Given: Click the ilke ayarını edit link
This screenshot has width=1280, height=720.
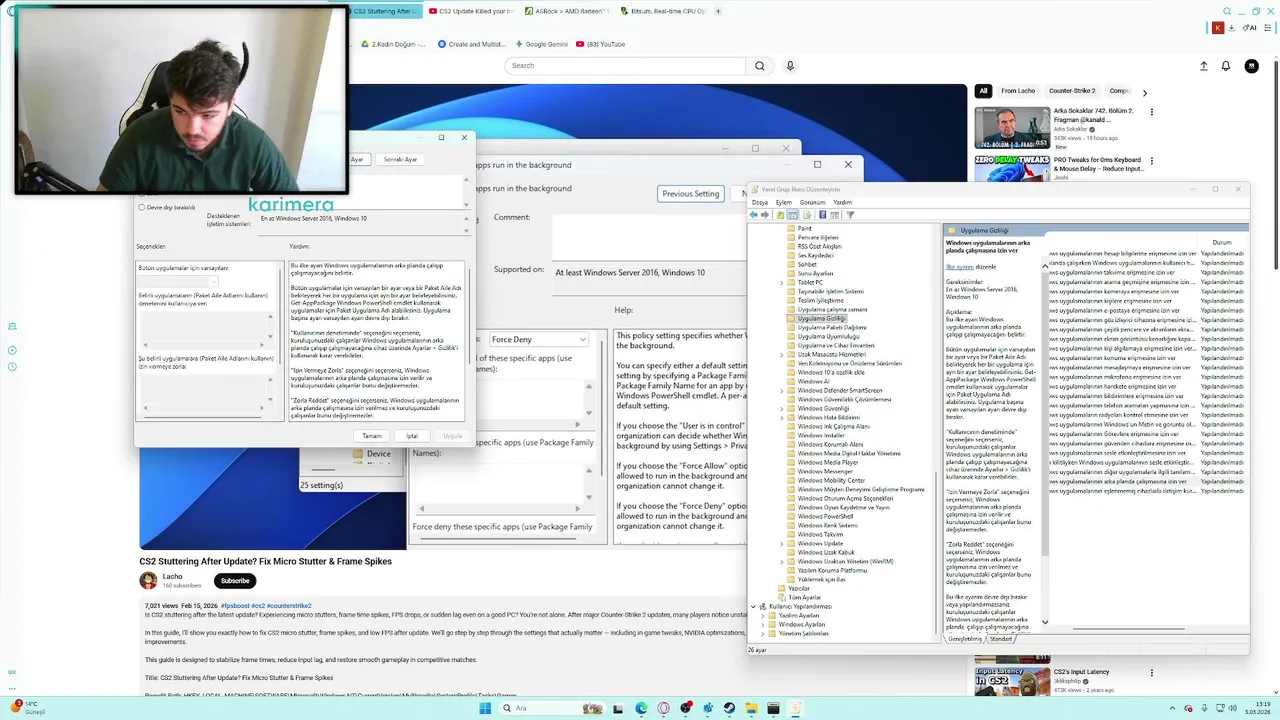Looking at the screenshot, I should 960,267.
